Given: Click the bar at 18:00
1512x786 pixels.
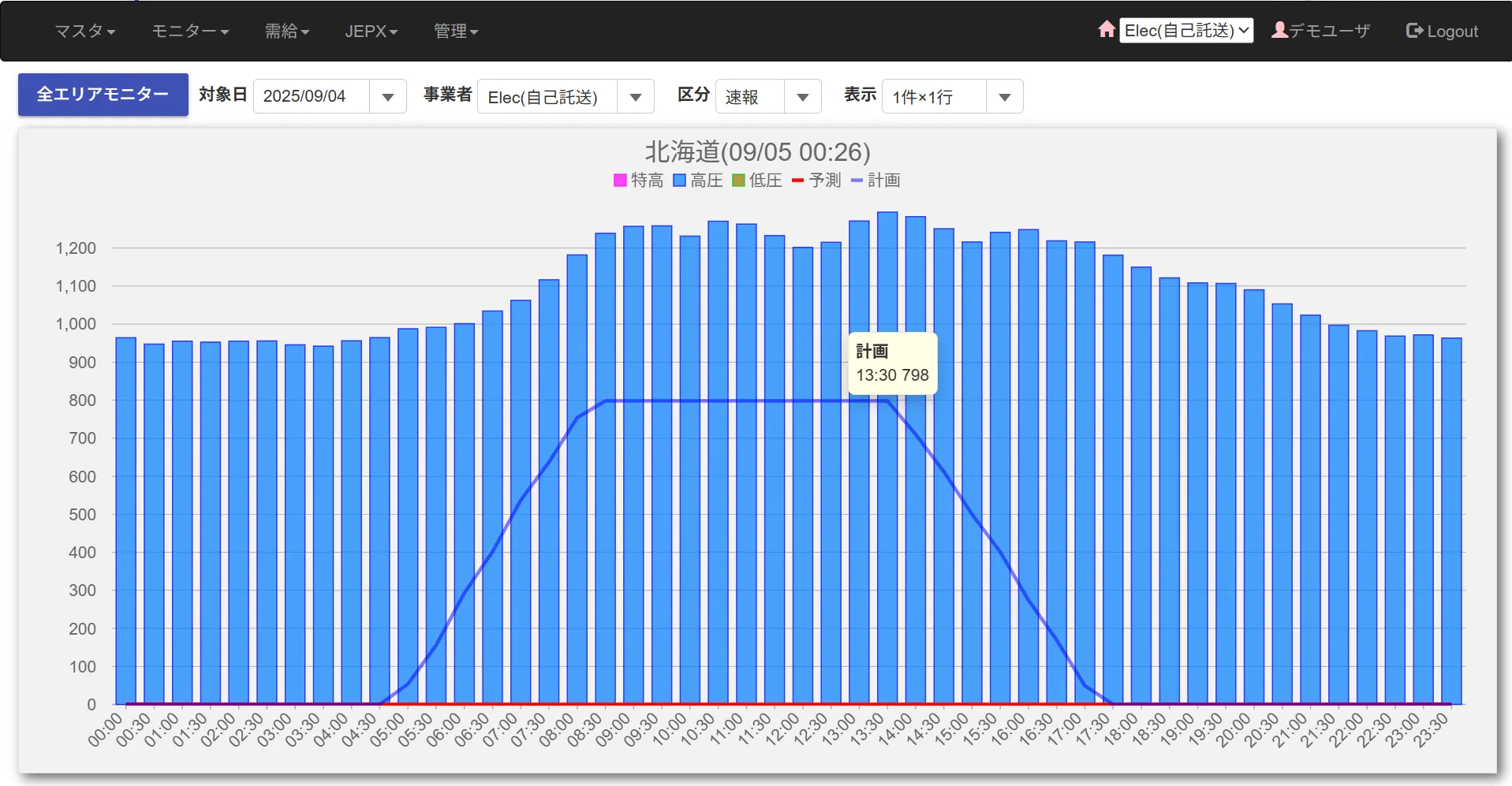Looking at the screenshot, I should 1141,485.
